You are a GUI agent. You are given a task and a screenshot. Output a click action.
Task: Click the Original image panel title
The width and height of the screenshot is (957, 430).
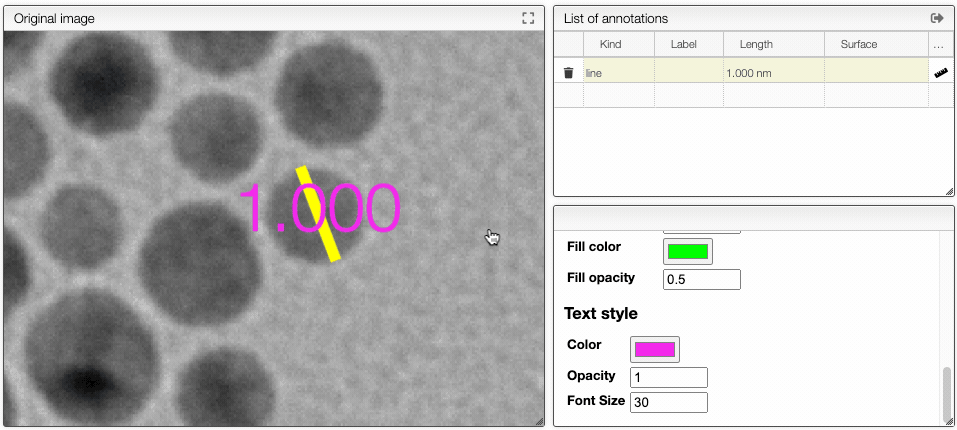point(54,18)
